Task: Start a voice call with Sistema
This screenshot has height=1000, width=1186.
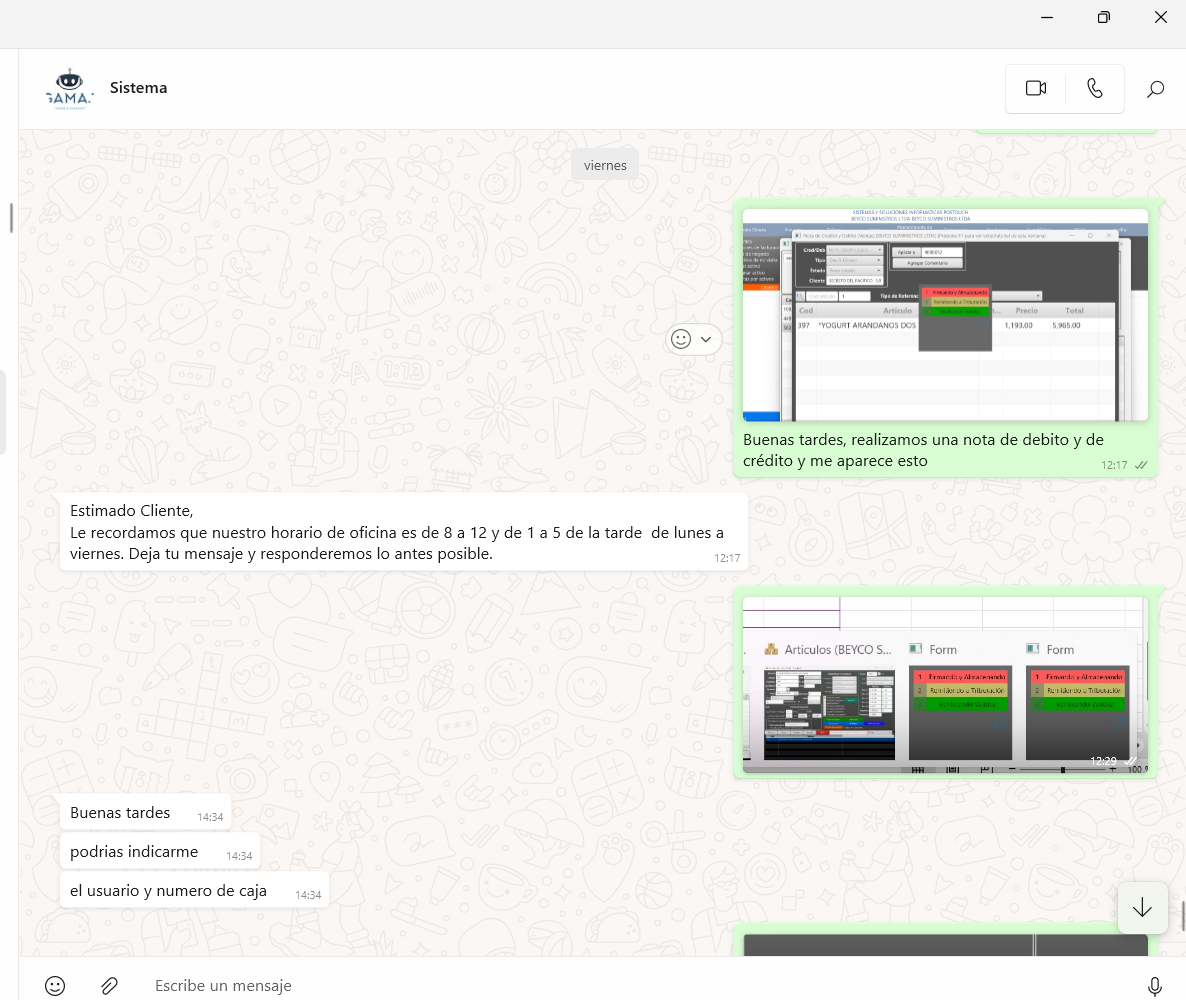Action: (1095, 88)
